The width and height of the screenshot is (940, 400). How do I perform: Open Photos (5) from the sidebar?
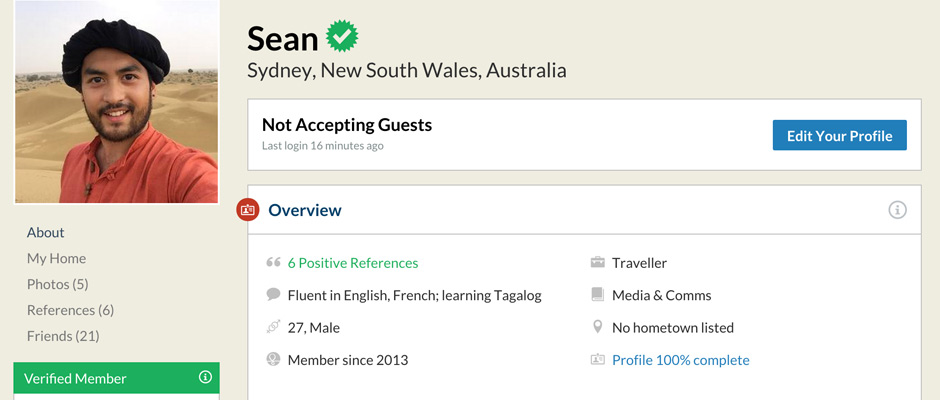click(58, 284)
